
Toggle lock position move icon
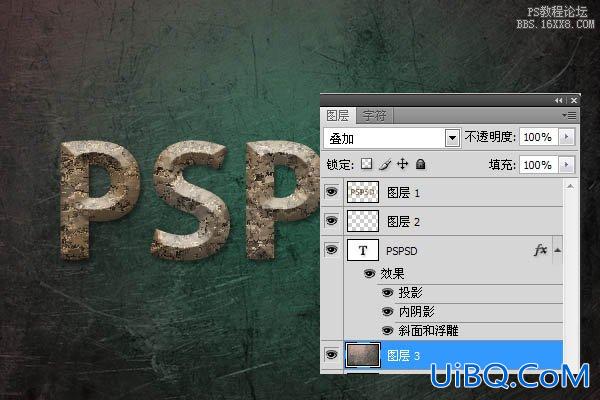(402, 164)
